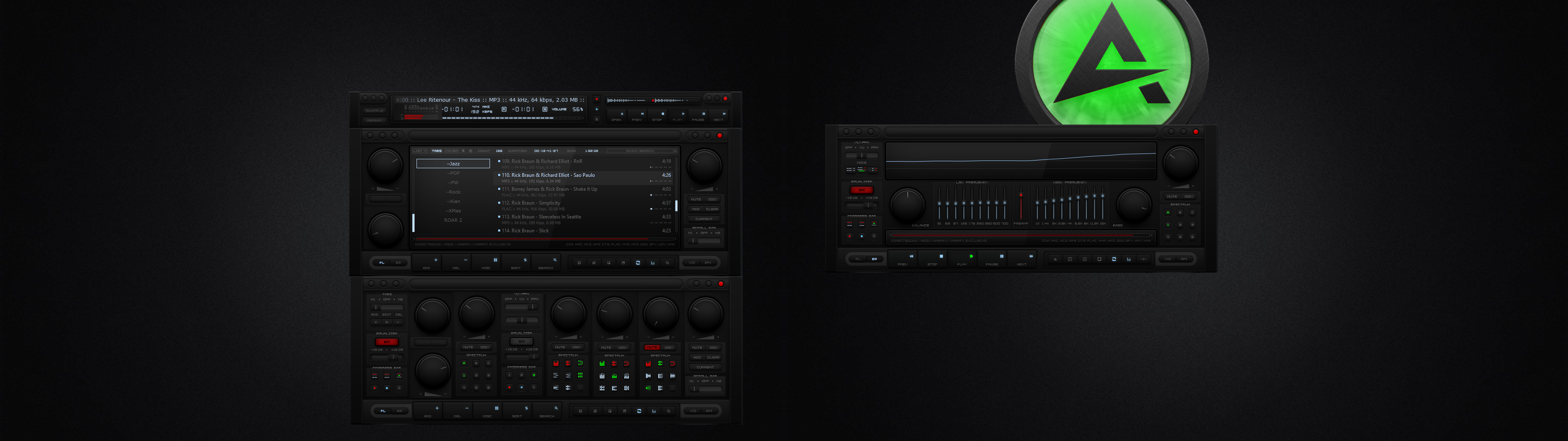Image resolution: width=1568 pixels, height=441 pixels.
Task: Switch to EQ in playlist window
Action: [x=399, y=263]
